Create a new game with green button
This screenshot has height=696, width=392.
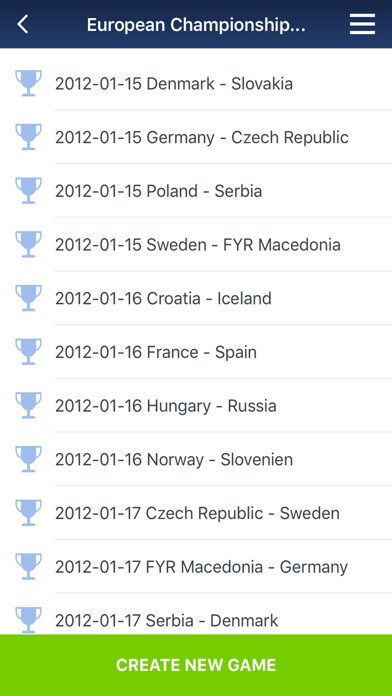[x=196, y=665]
